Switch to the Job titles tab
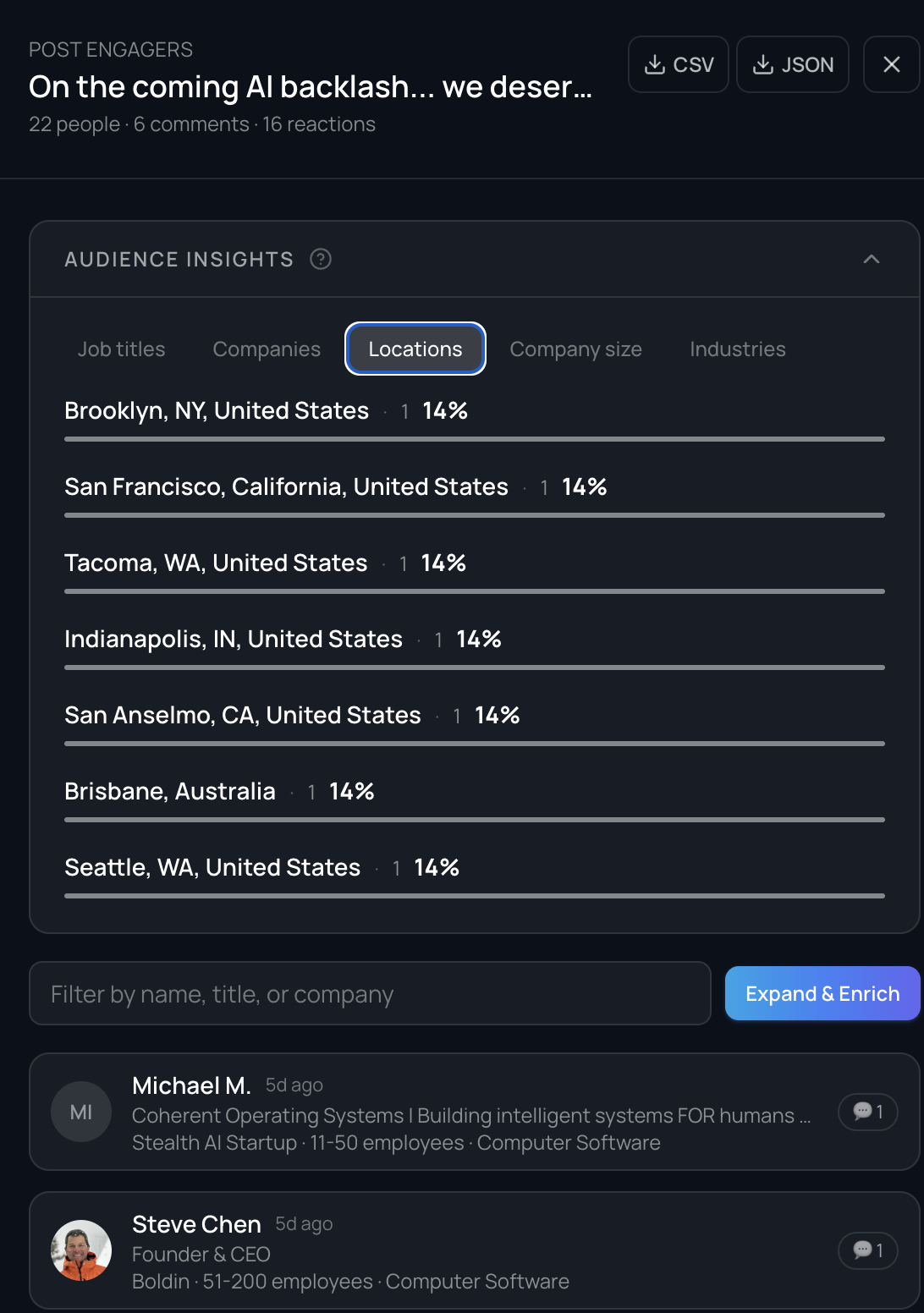Viewport: 924px width, 1313px height. pos(121,349)
